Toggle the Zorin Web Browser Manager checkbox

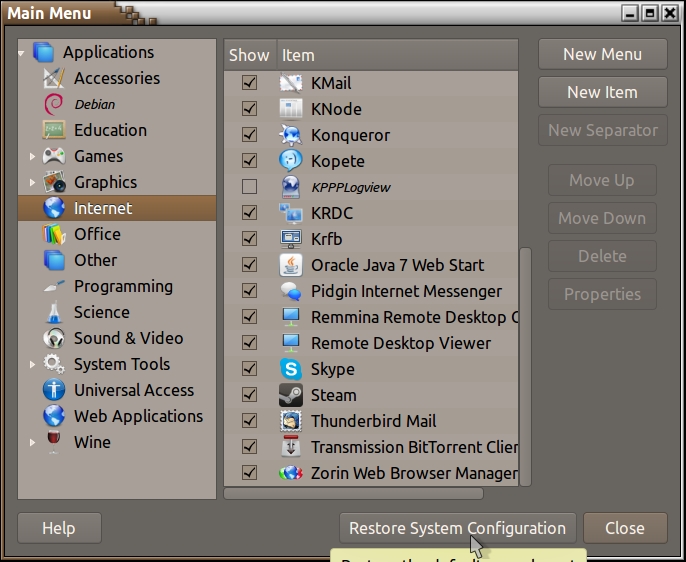(249, 473)
